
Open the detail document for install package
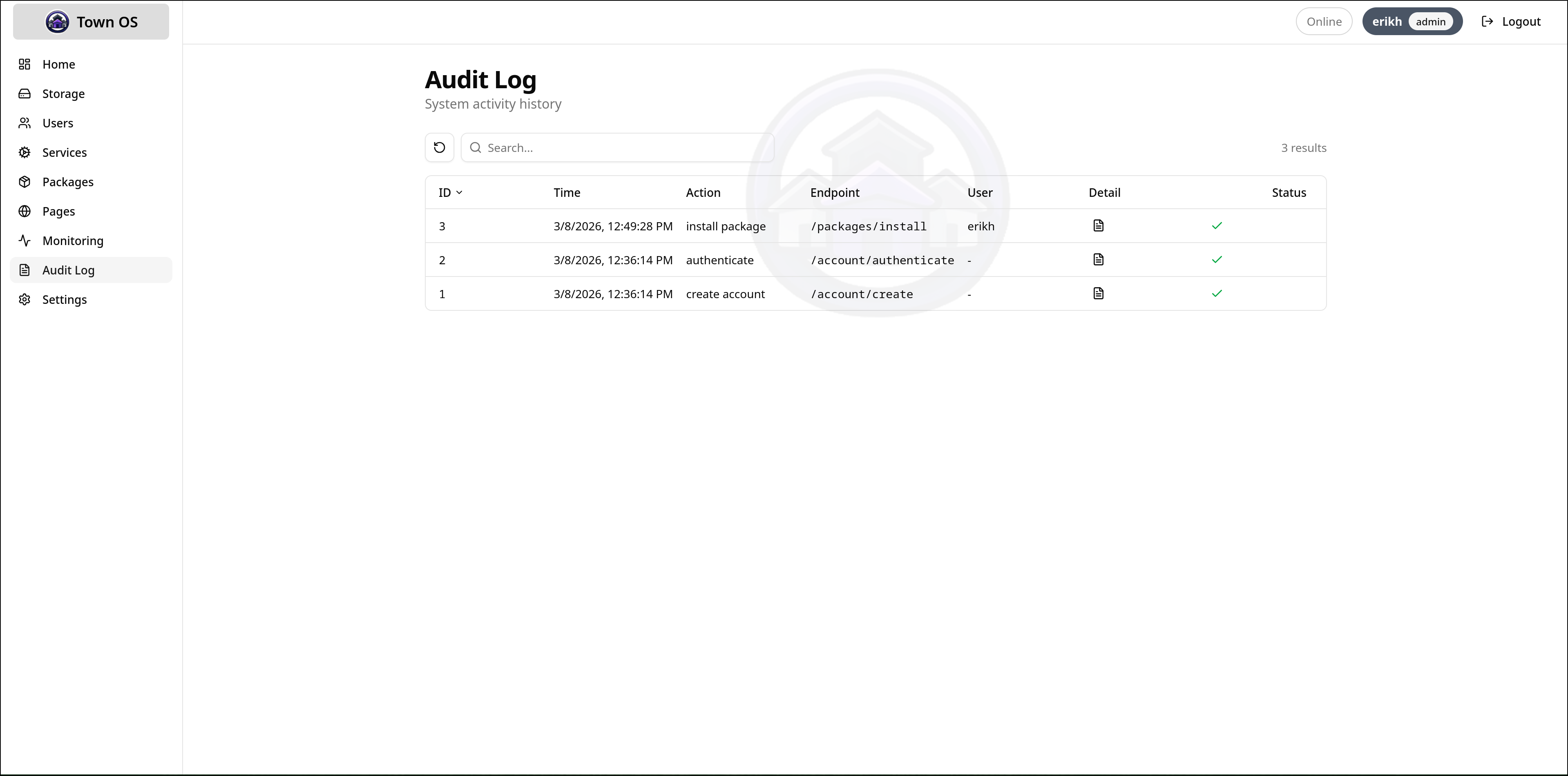[x=1099, y=225]
